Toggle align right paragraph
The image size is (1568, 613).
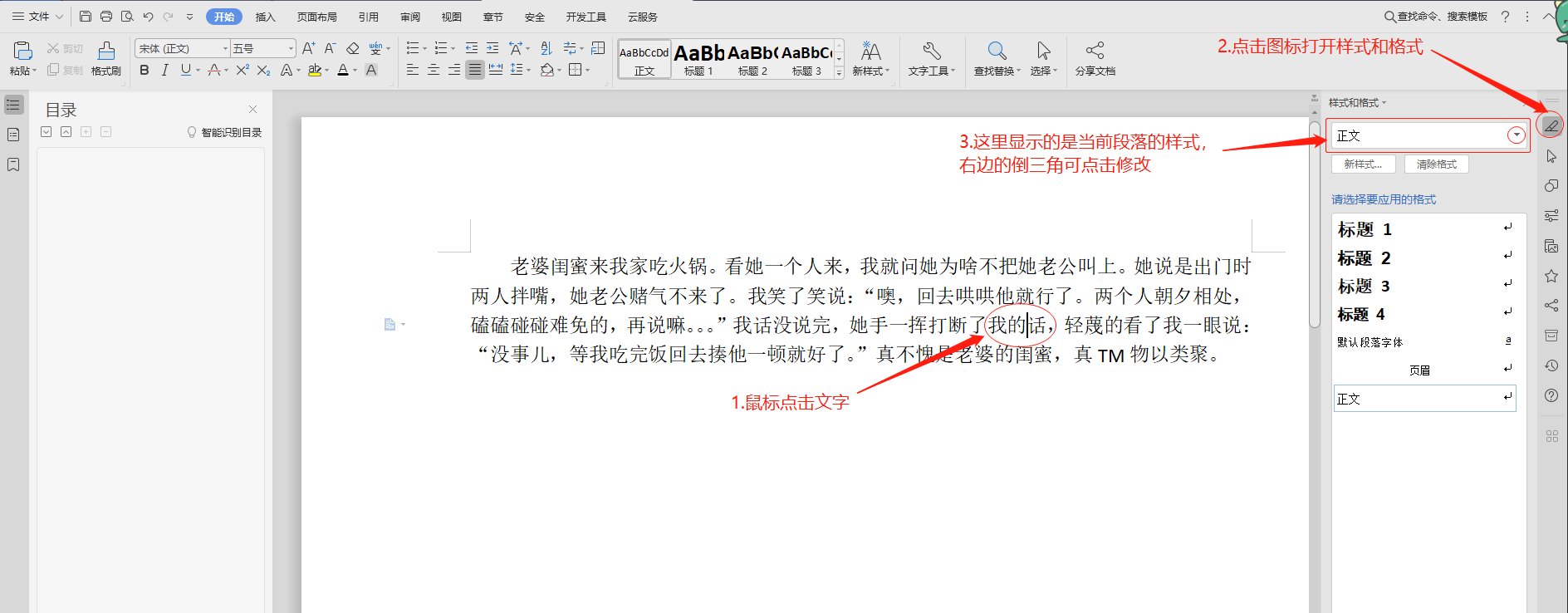tap(454, 70)
